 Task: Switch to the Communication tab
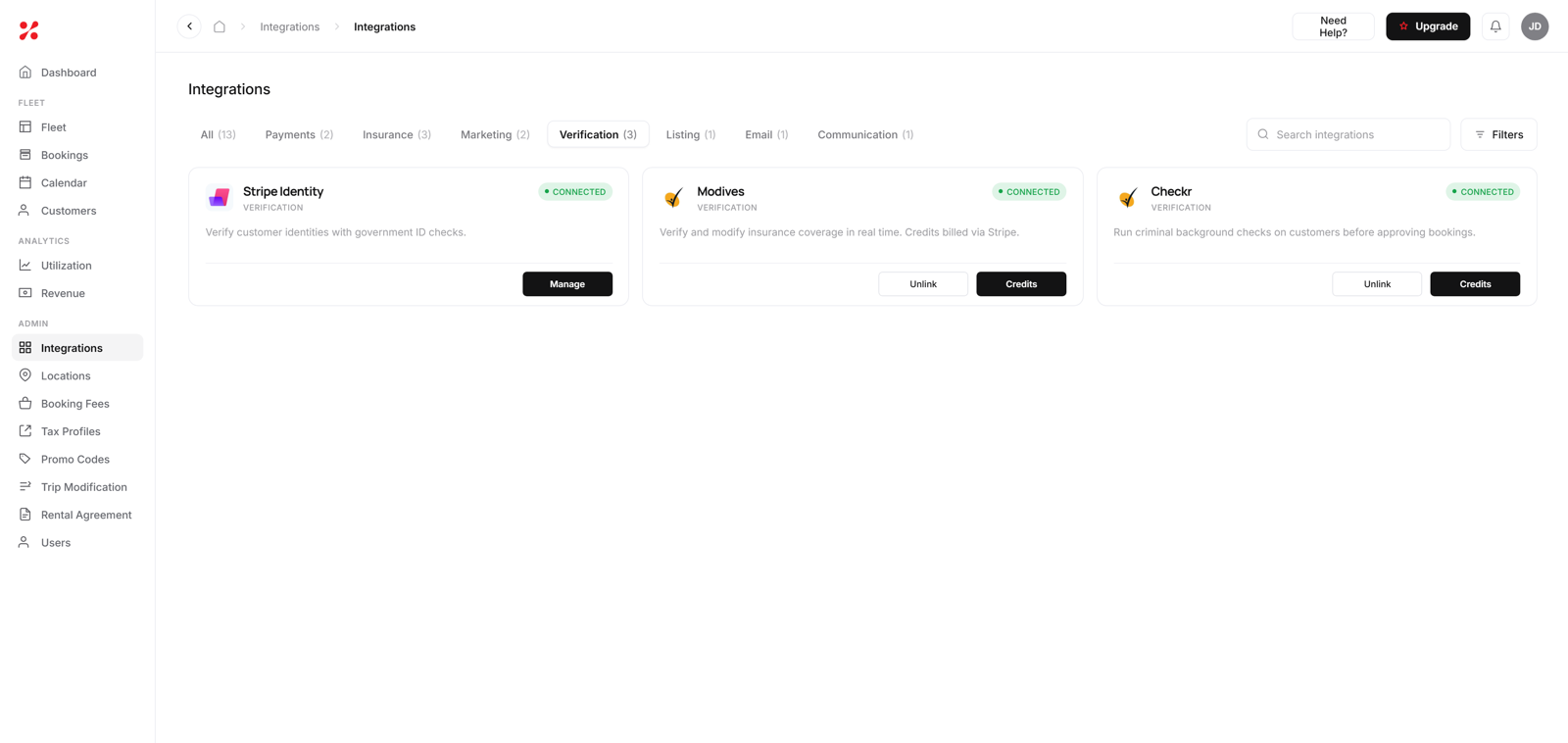pos(865,134)
